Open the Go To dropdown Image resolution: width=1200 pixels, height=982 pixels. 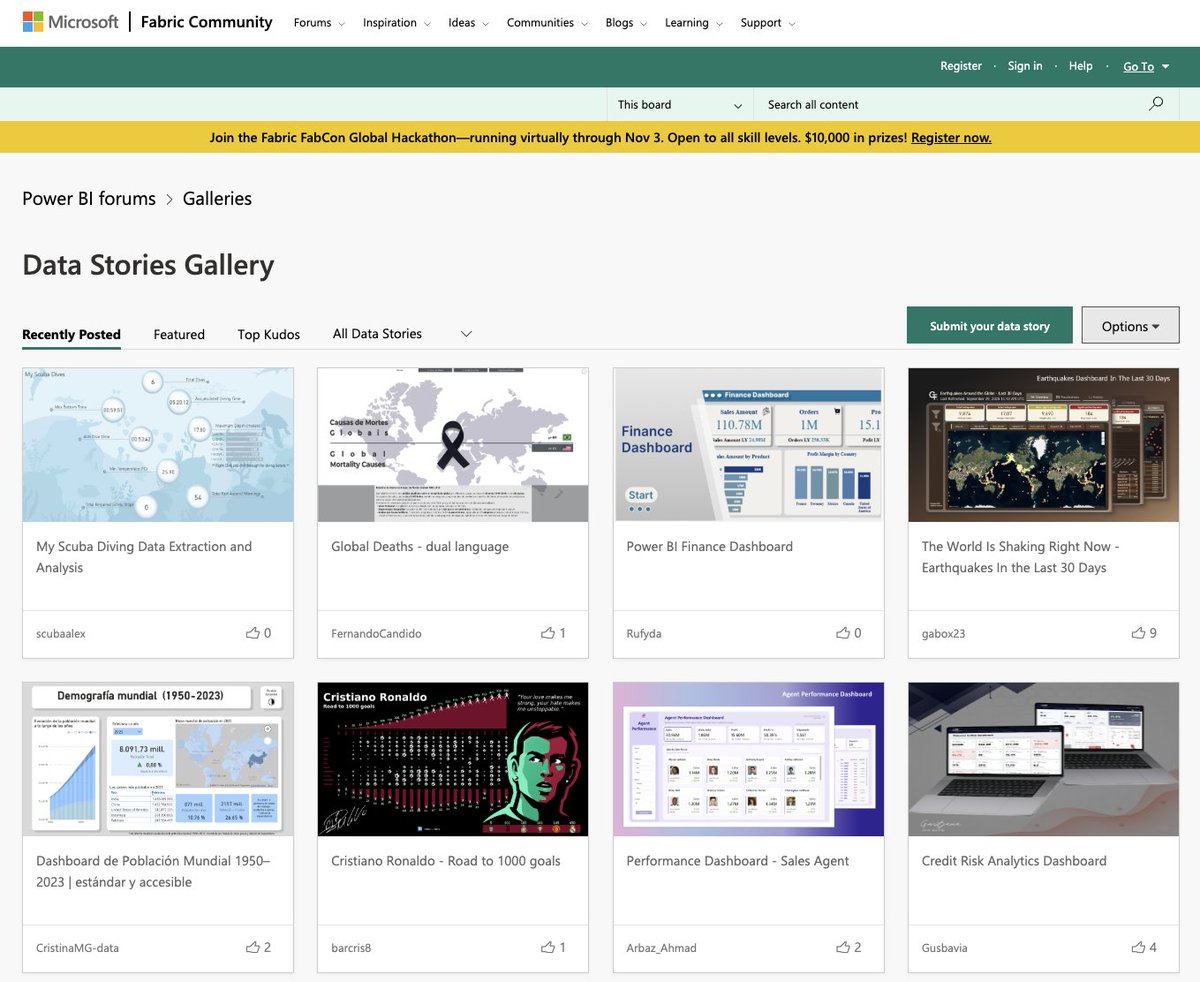click(1146, 66)
